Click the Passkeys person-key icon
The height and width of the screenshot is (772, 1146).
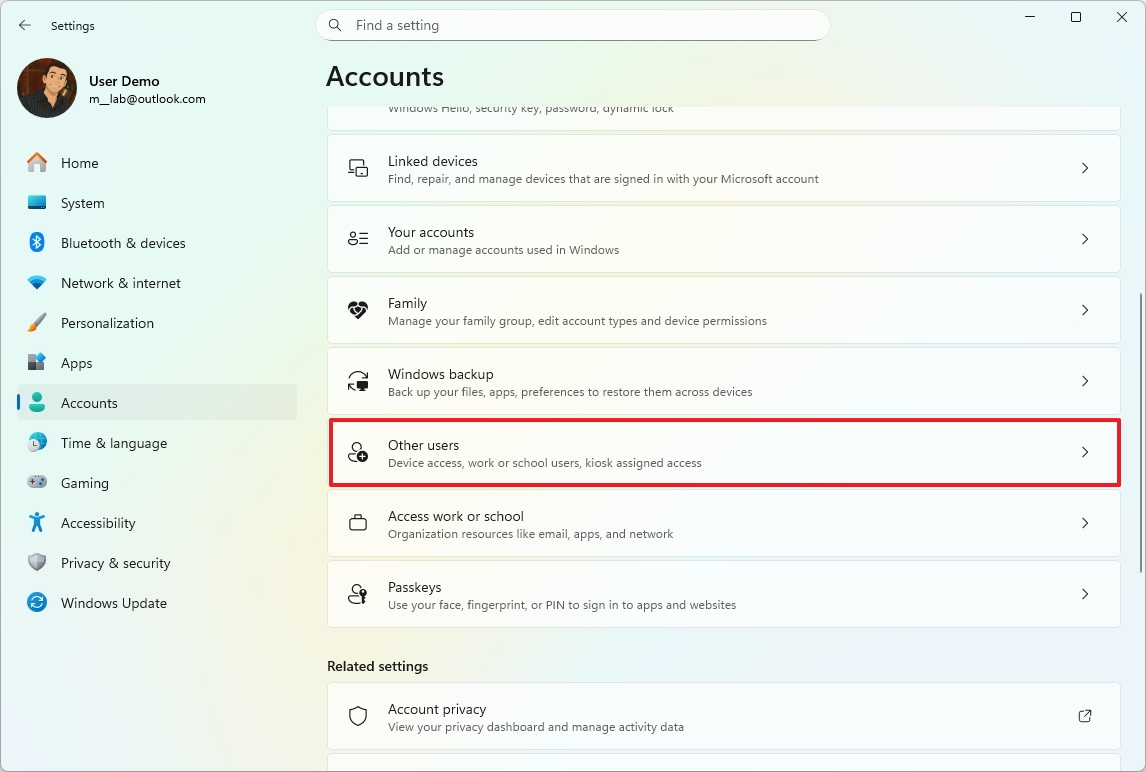click(x=358, y=594)
